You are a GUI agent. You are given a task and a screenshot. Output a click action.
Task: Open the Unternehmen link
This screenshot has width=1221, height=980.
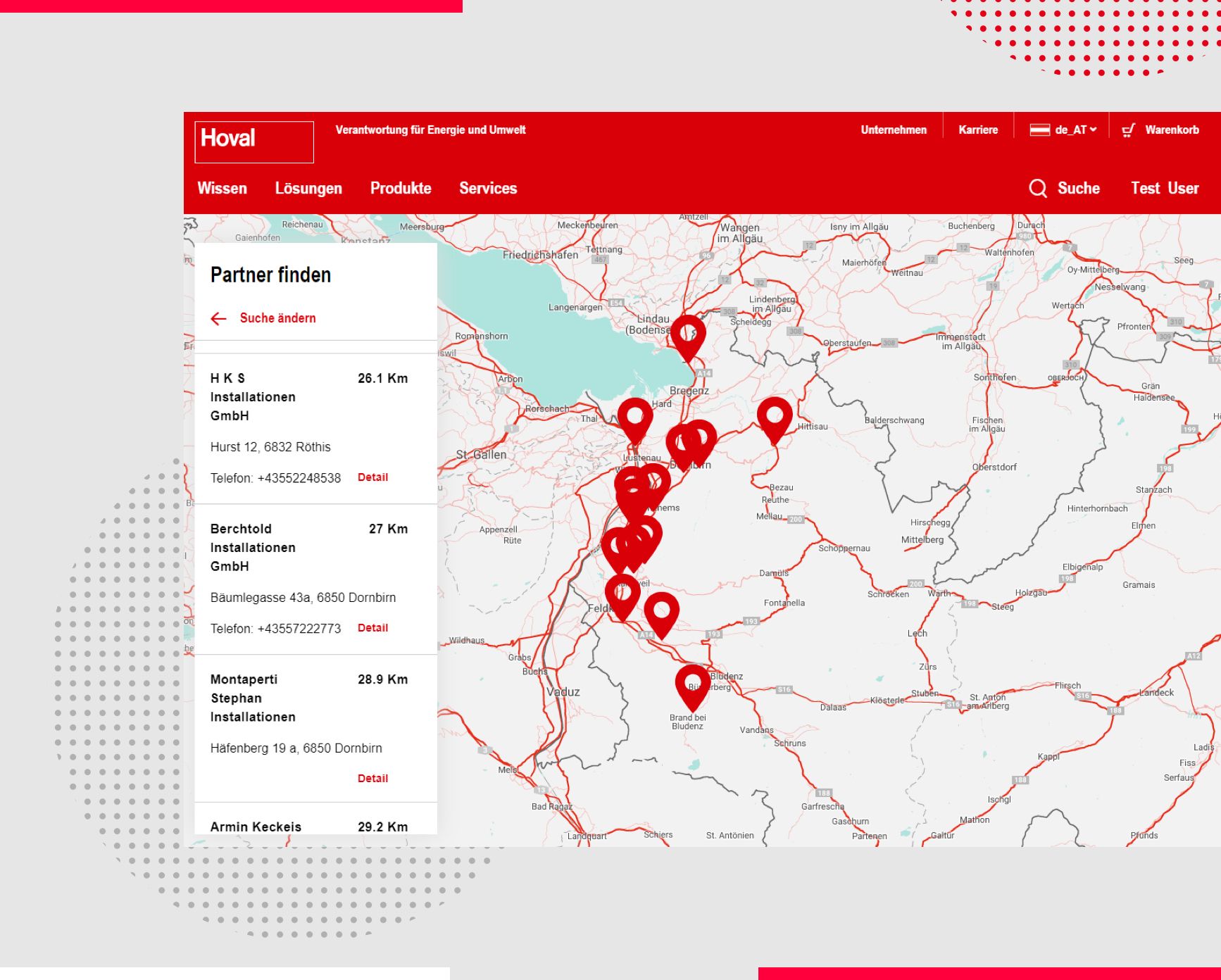click(x=894, y=130)
